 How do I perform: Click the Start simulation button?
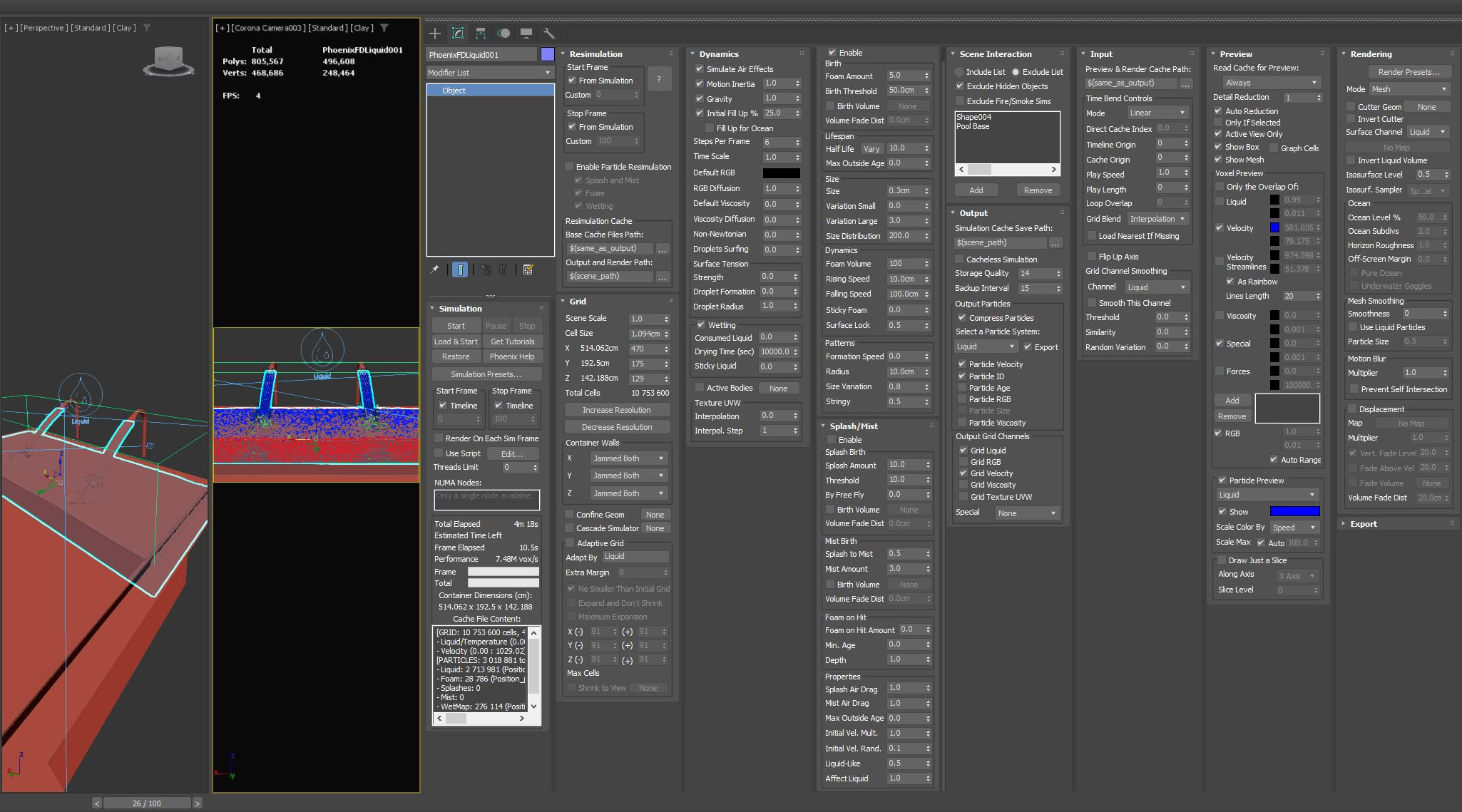(456, 326)
